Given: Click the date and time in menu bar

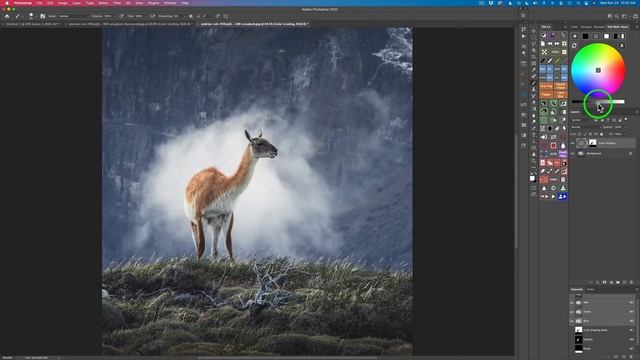Looking at the screenshot, I should click(x=617, y=3).
